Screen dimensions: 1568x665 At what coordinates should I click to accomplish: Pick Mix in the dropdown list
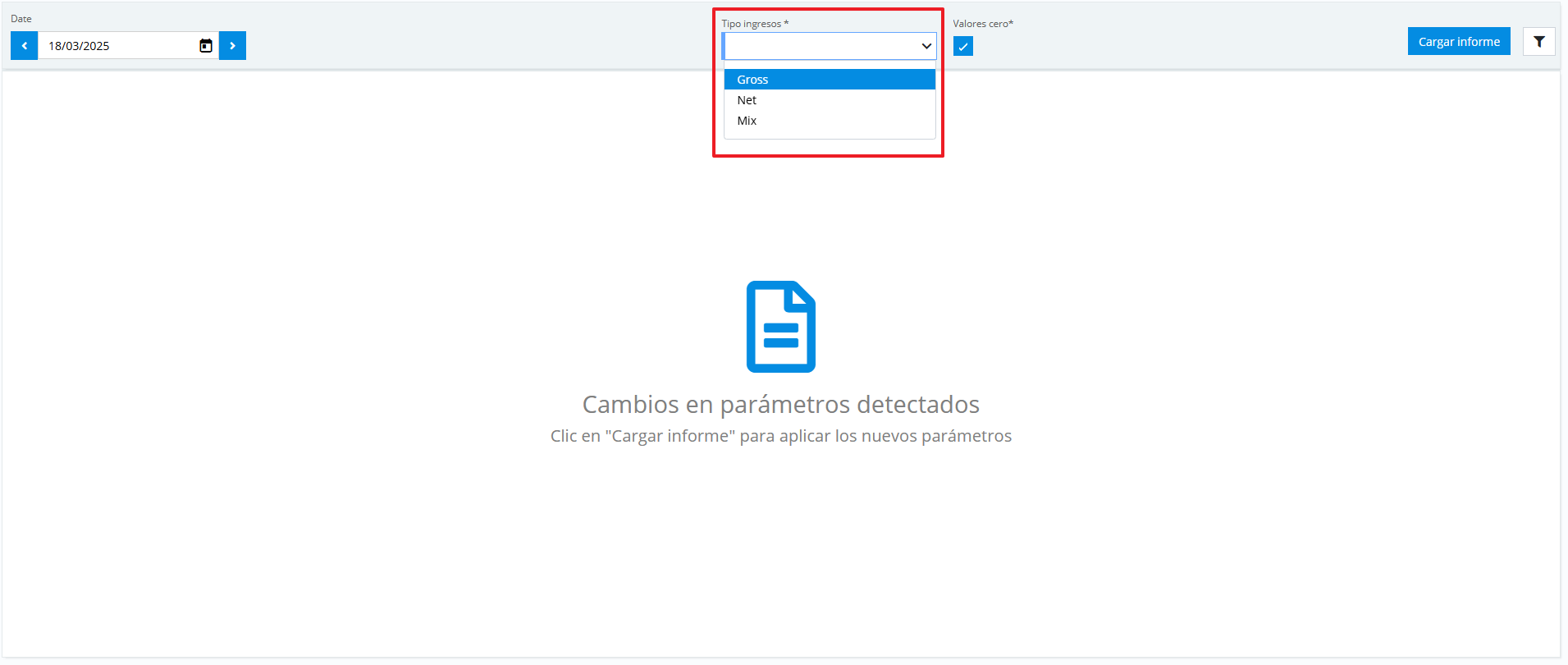coord(747,121)
